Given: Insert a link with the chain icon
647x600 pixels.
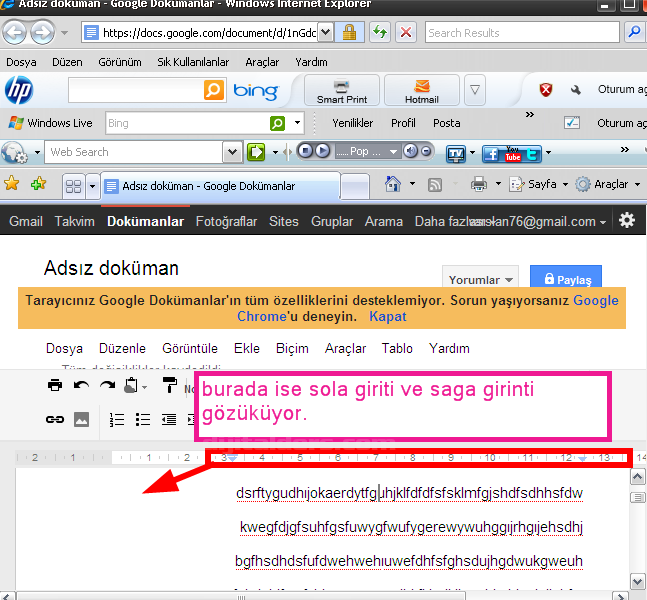Looking at the screenshot, I should coord(55,420).
